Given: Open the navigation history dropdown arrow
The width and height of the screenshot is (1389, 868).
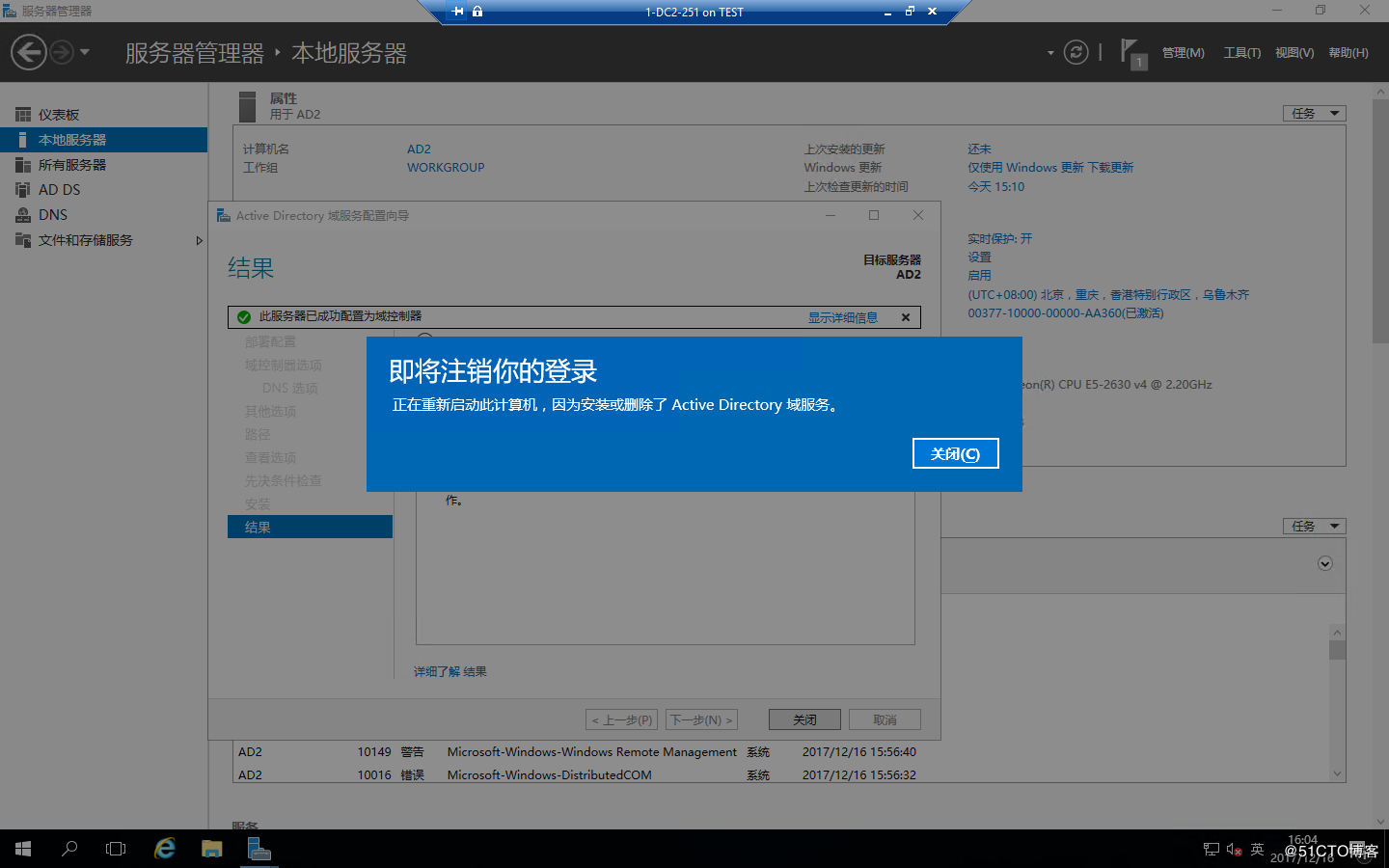Looking at the screenshot, I should 85,52.
